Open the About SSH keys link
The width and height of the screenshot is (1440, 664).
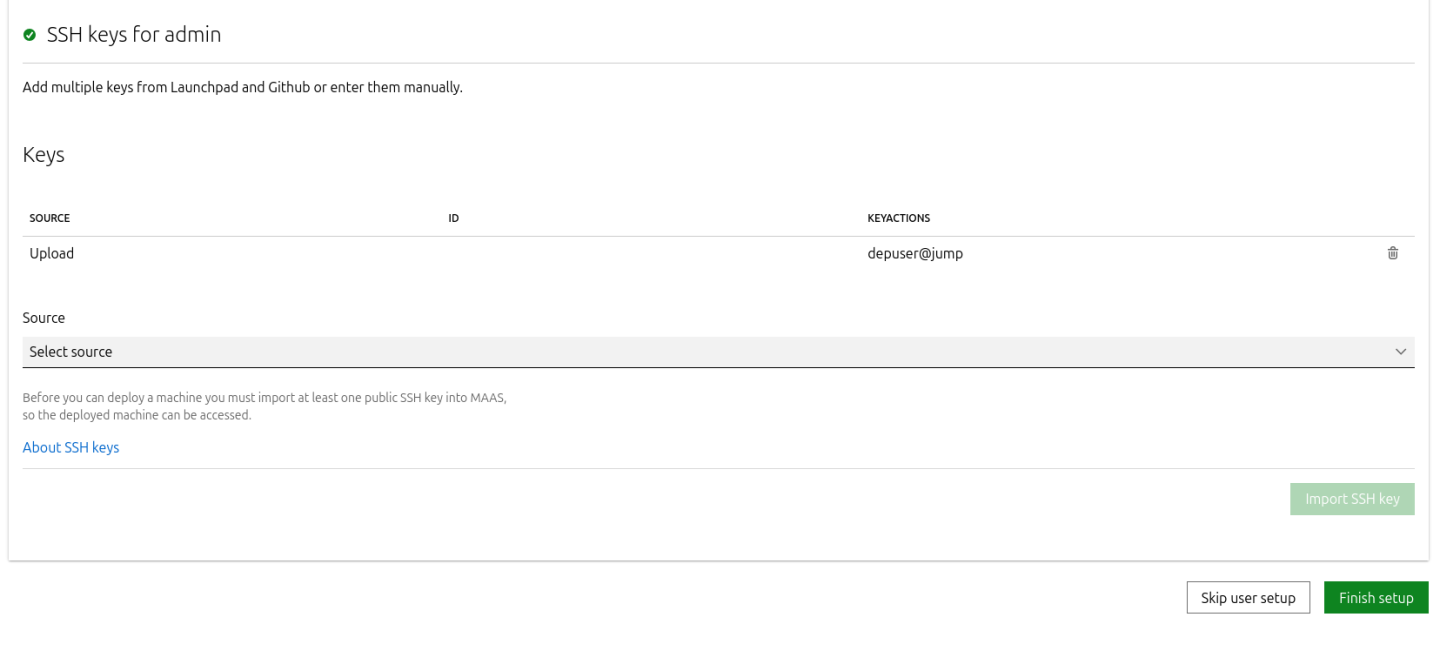[70, 447]
